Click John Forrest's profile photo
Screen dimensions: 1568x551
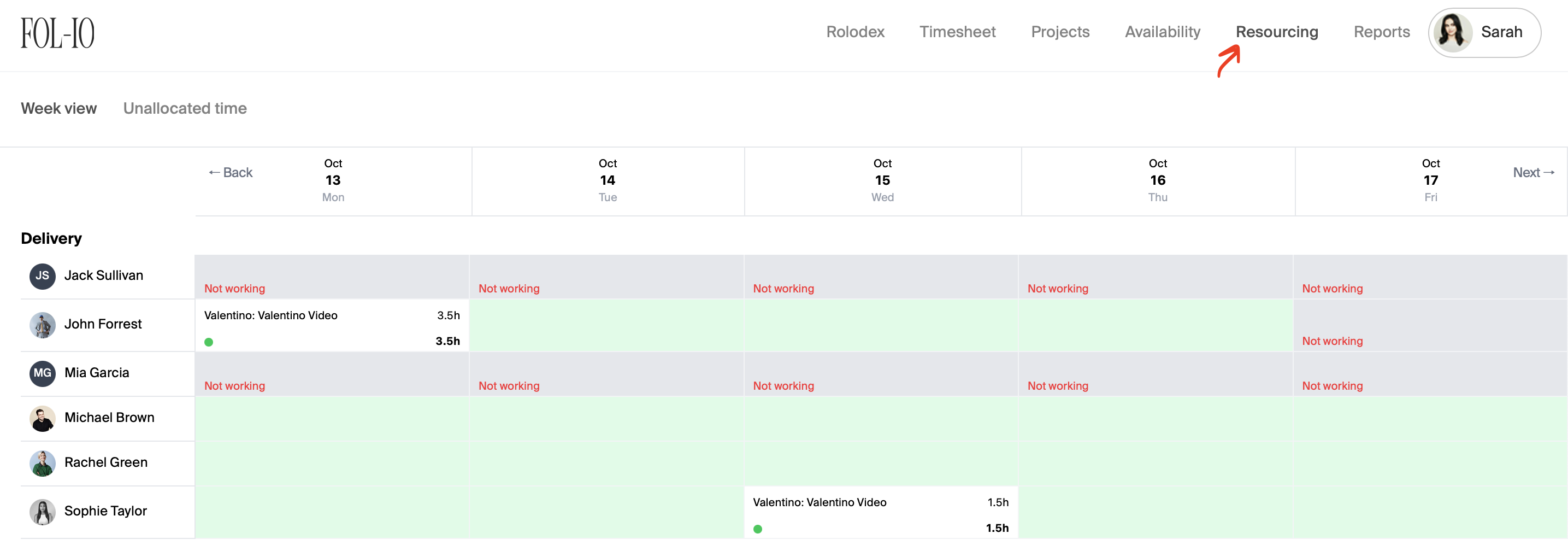coord(43,325)
